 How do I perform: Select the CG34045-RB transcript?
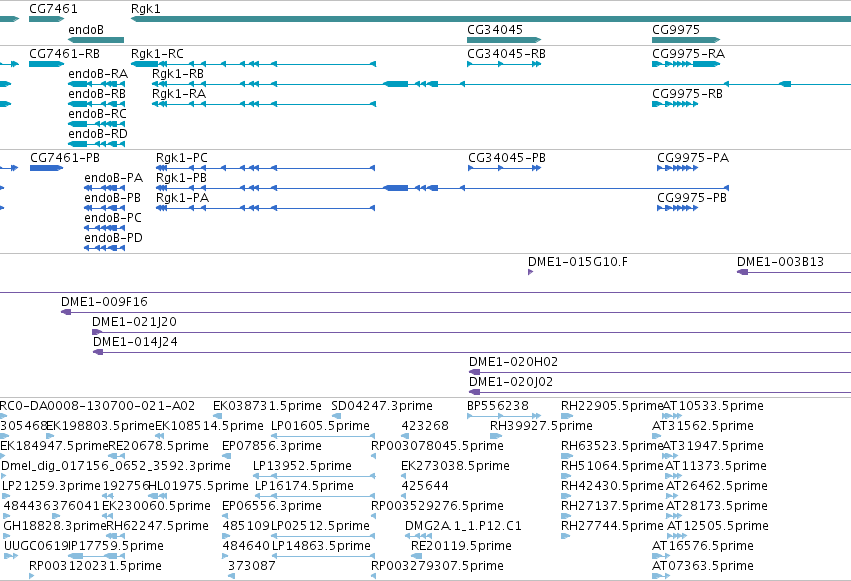(x=504, y=64)
